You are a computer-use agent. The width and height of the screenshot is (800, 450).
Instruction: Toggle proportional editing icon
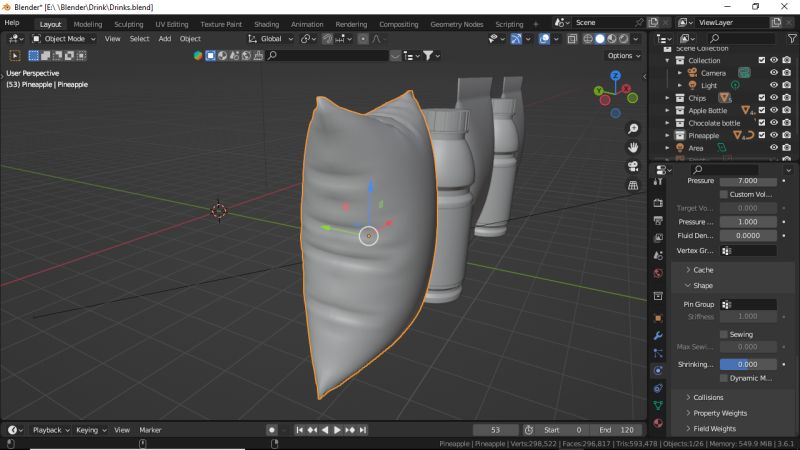pos(363,39)
